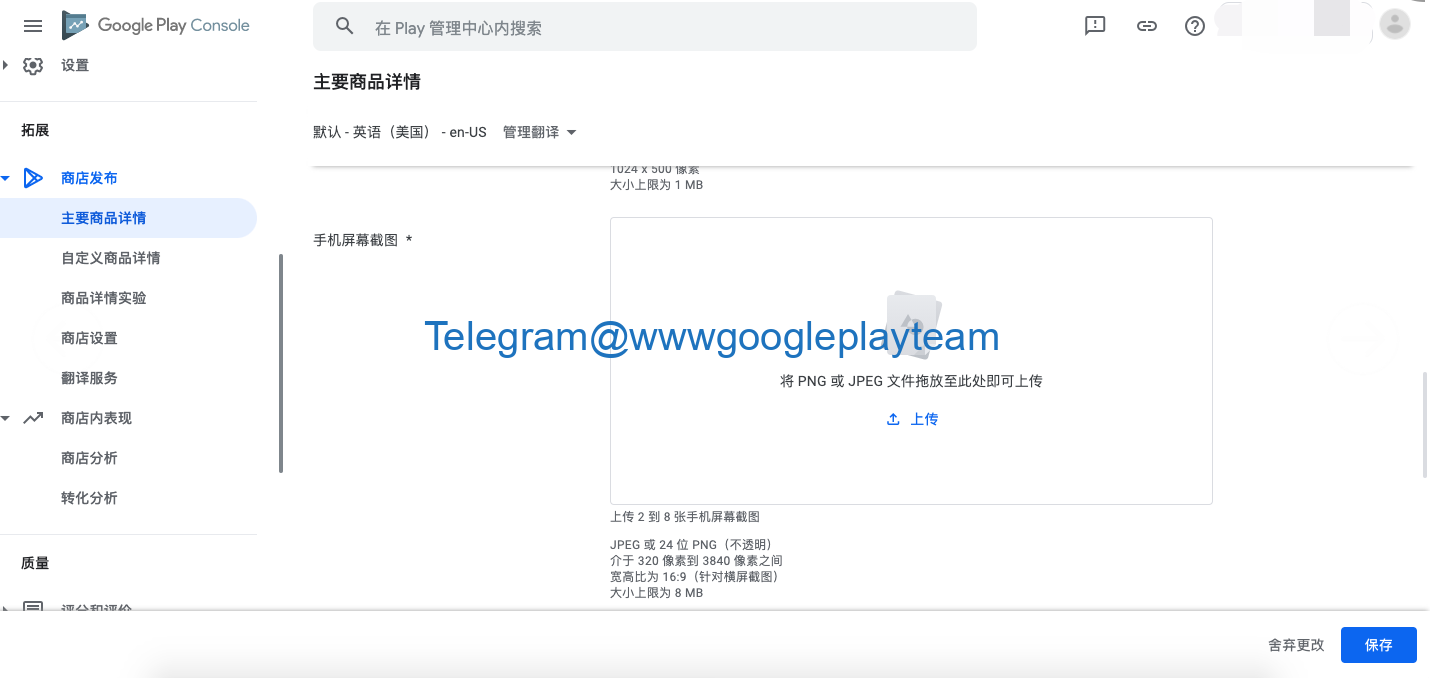Click the Google Play Console logo
1430x678 pixels.
click(x=156, y=26)
